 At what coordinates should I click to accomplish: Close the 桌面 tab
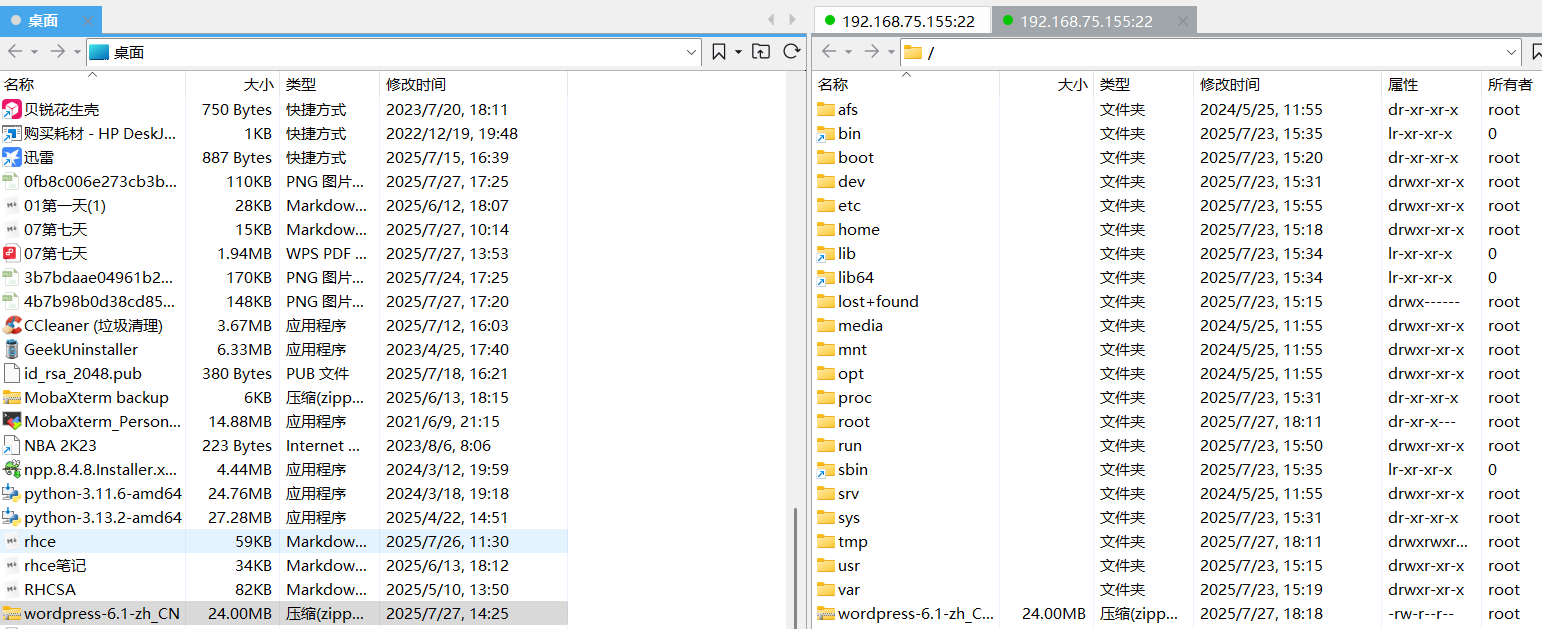[87, 20]
